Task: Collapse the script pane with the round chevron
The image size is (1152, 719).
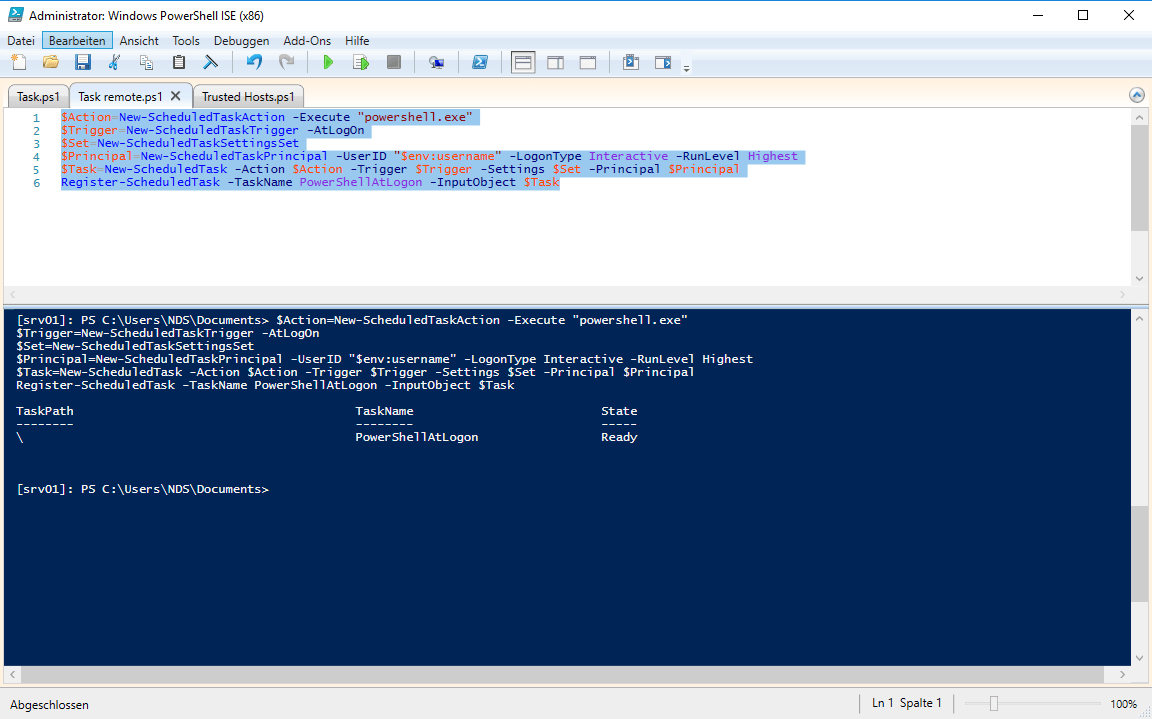Action: point(1136,95)
